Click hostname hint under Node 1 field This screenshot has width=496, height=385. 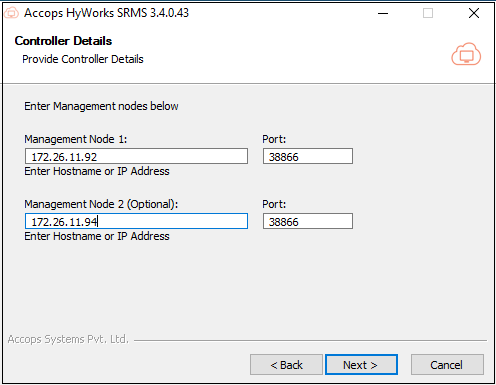97,171
